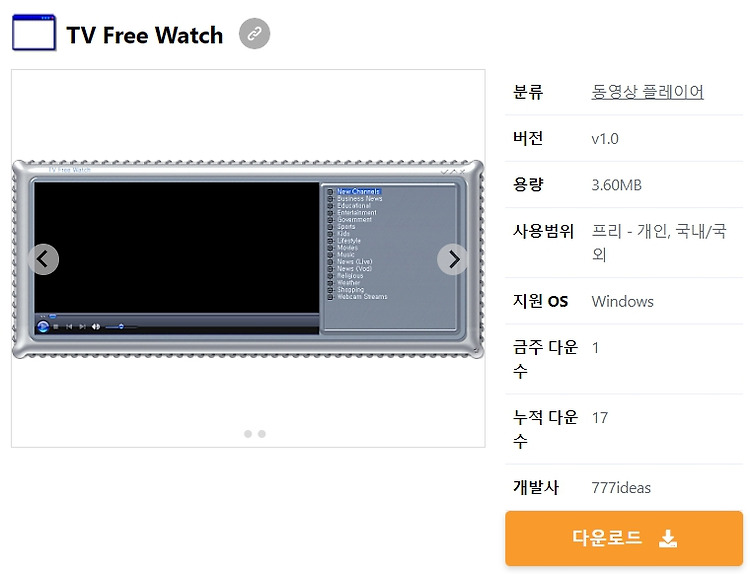This screenshot has width=750, height=574.
Task: Select New Channels in the channel list
Action: [358, 191]
